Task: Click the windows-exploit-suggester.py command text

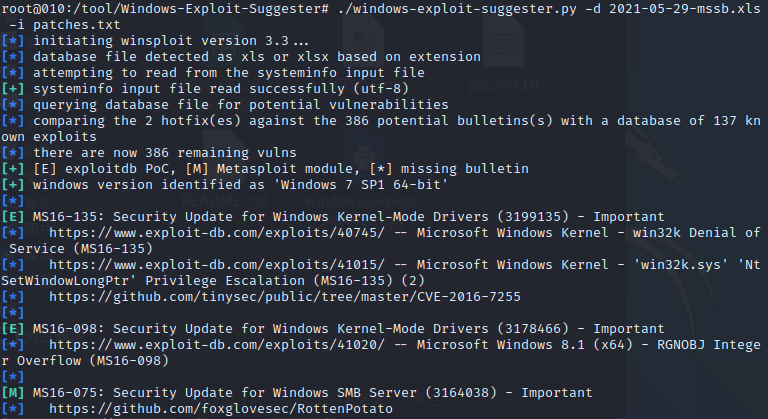Action: 457,9
